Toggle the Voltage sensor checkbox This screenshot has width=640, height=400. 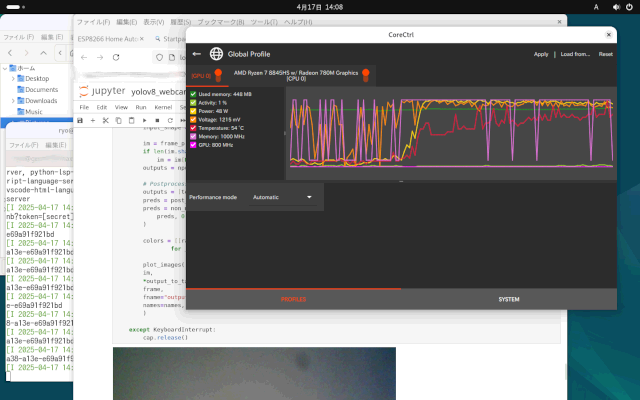pyautogui.click(x=193, y=120)
